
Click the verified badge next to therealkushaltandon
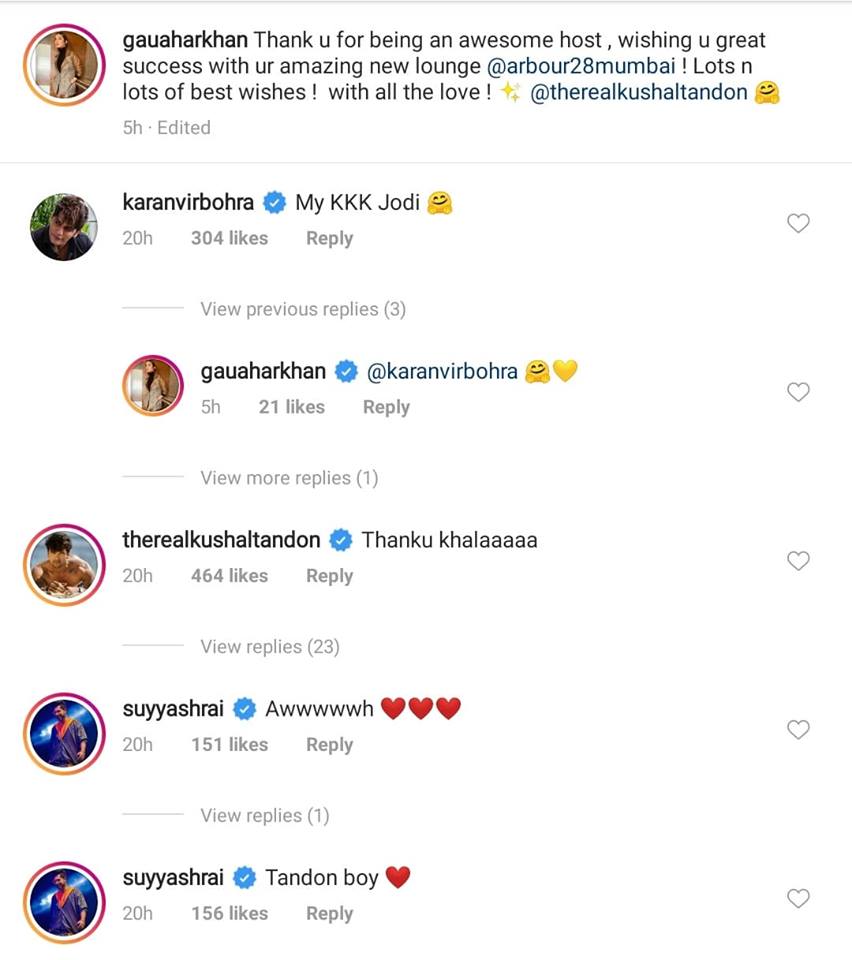pyautogui.click(x=340, y=539)
